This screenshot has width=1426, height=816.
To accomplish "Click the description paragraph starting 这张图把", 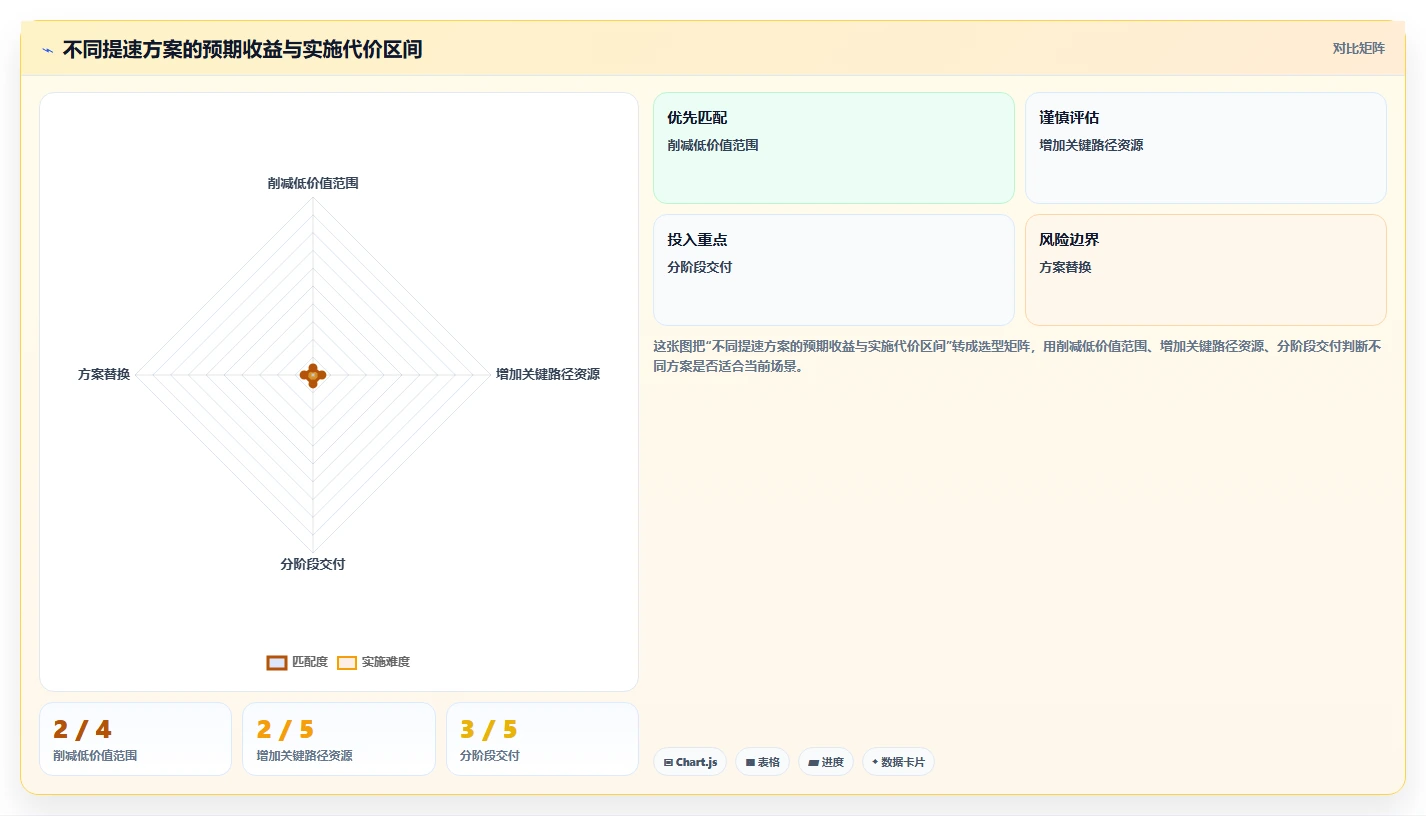I will pyautogui.click(x=1017, y=356).
